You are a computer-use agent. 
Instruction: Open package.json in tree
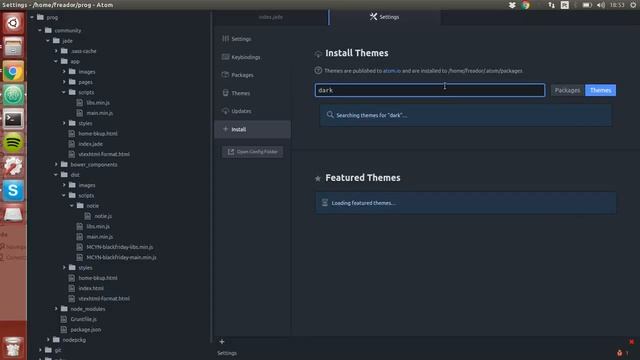pyautogui.click(x=86, y=329)
